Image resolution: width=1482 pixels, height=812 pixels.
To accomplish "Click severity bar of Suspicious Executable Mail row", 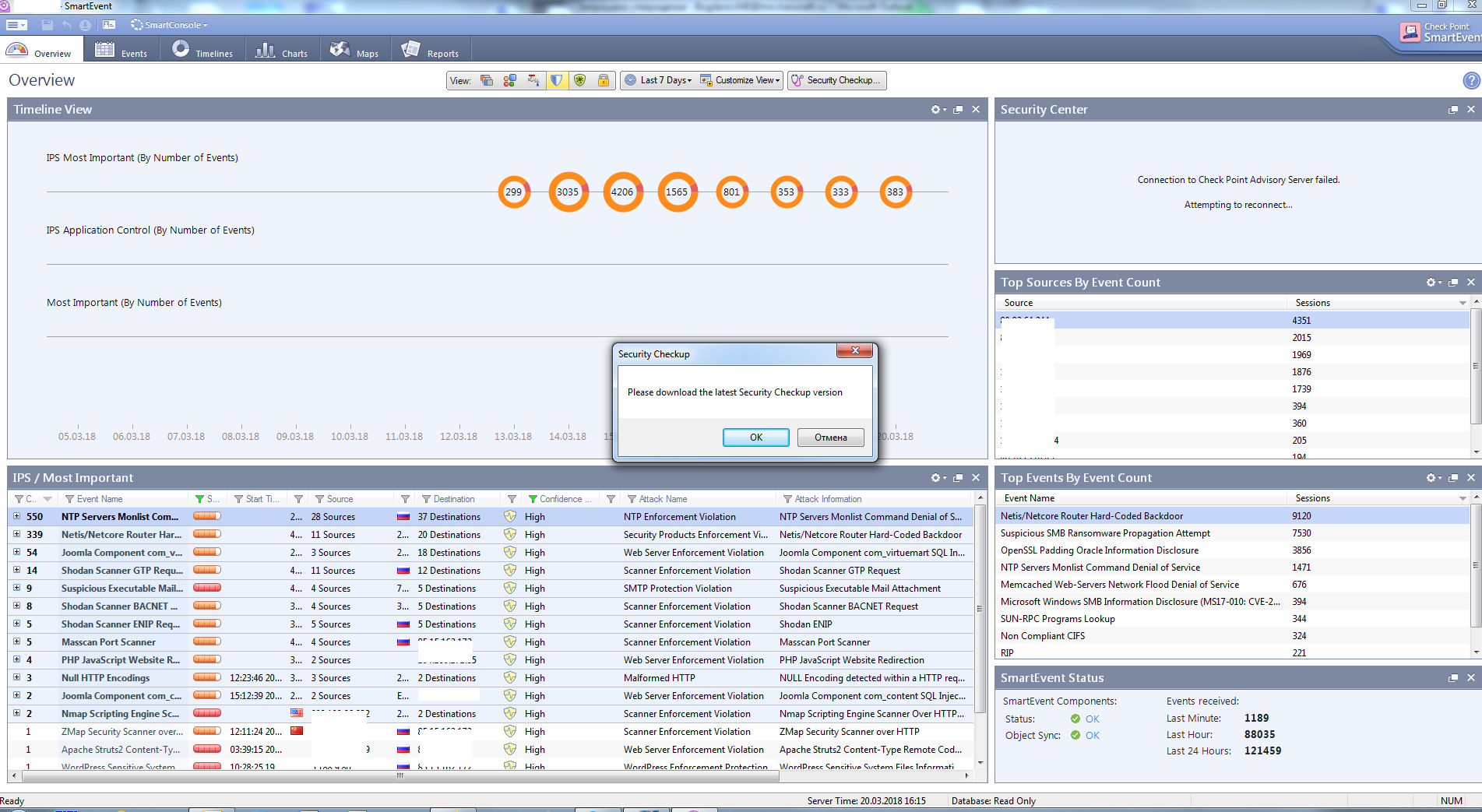I will pyautogui.click(x=207, y=588).
